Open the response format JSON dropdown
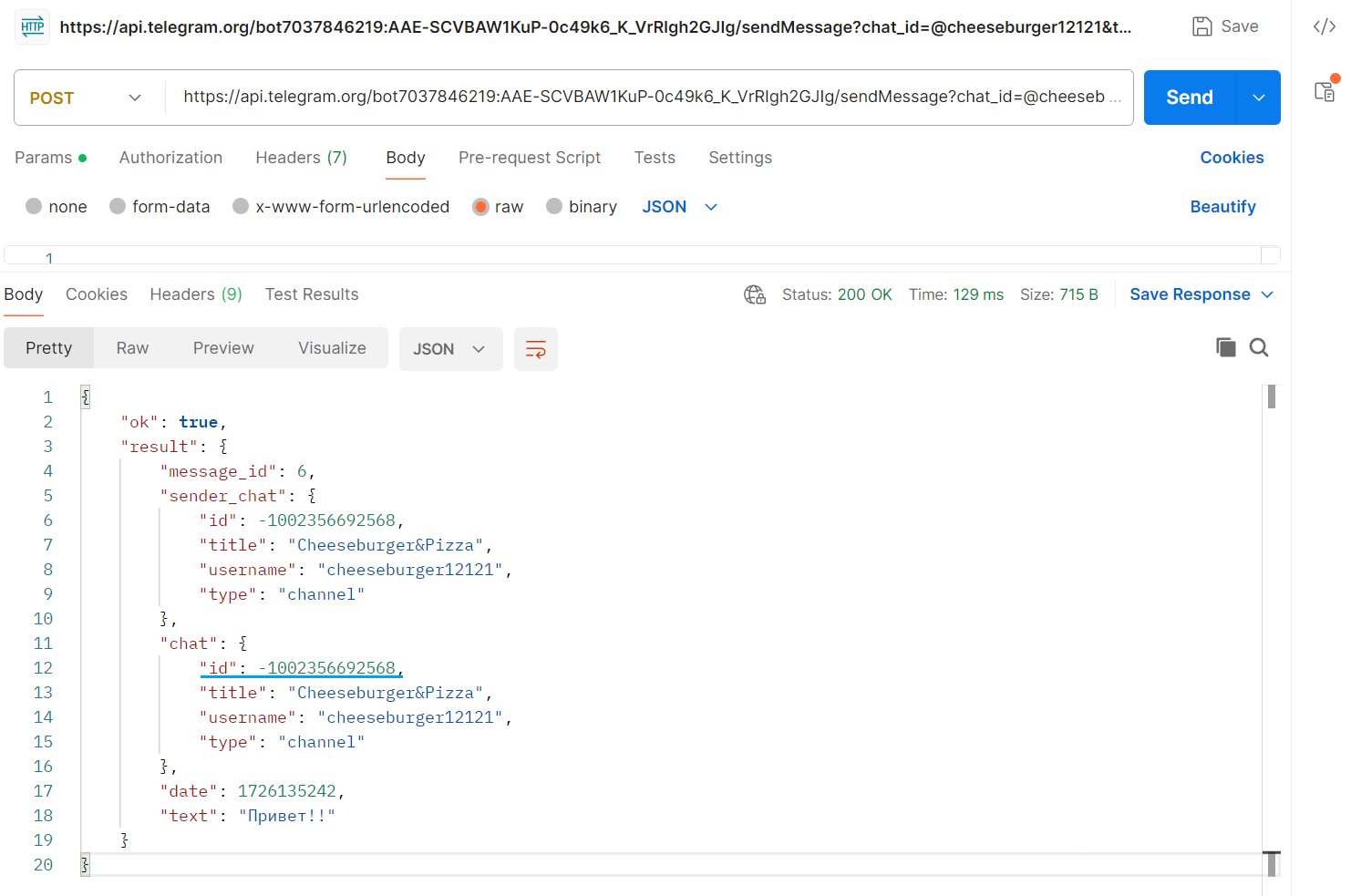The height and width of the screenshot is (896, 1351). point(450,349)
